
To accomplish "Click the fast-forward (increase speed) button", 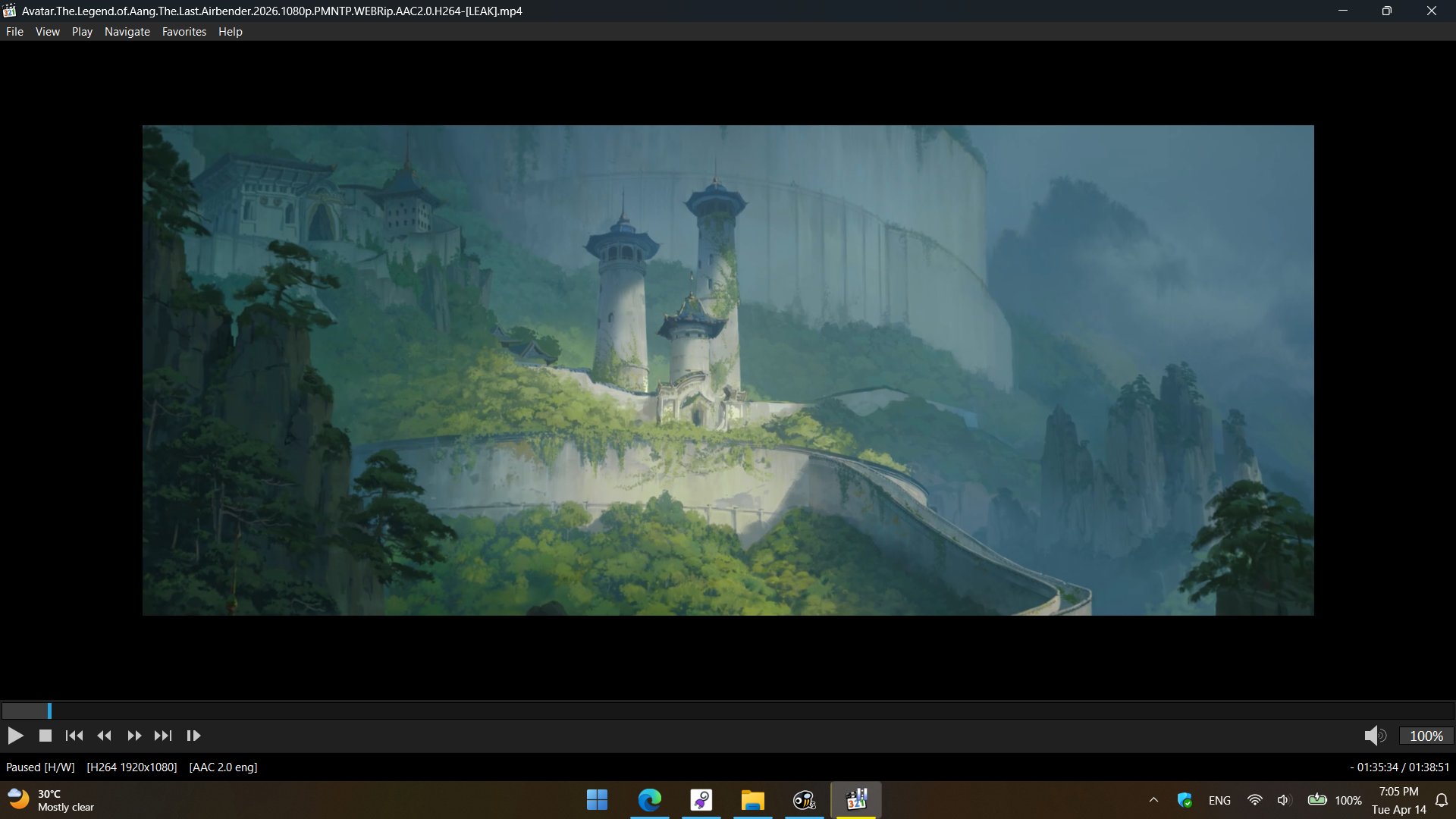I will click(x=134, y=736).
